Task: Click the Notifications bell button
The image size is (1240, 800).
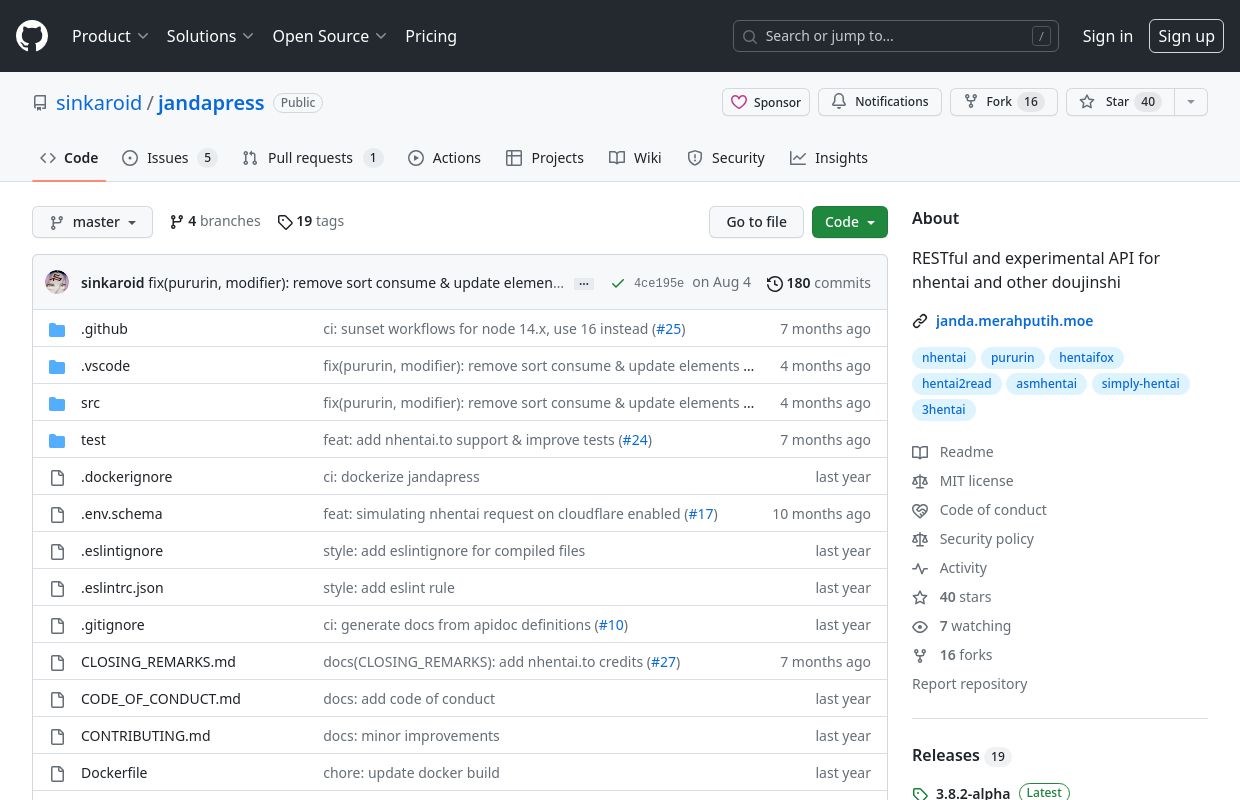Action: click(x=880, y=102)
